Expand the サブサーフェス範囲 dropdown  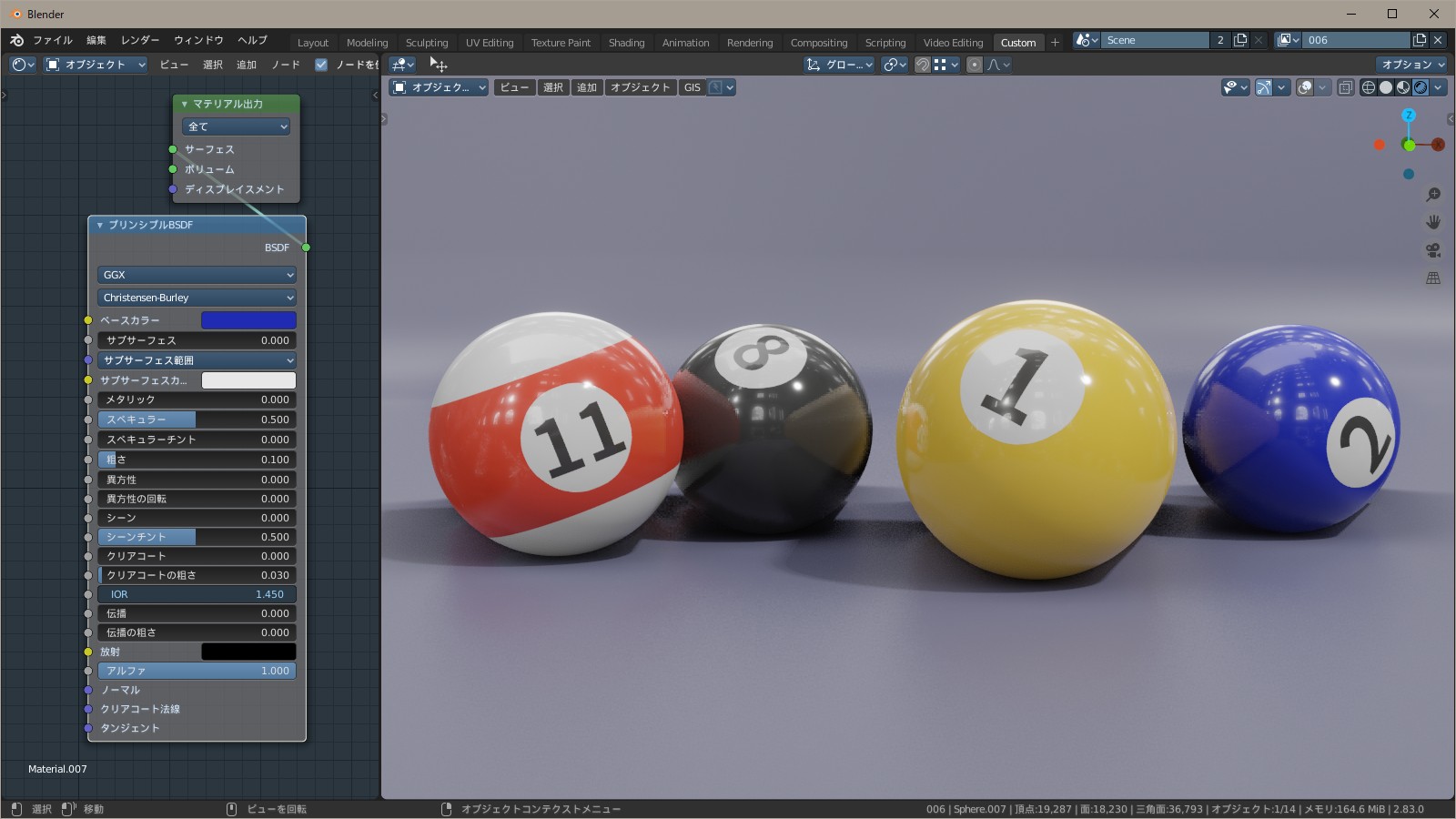click(x=197, y=360)
